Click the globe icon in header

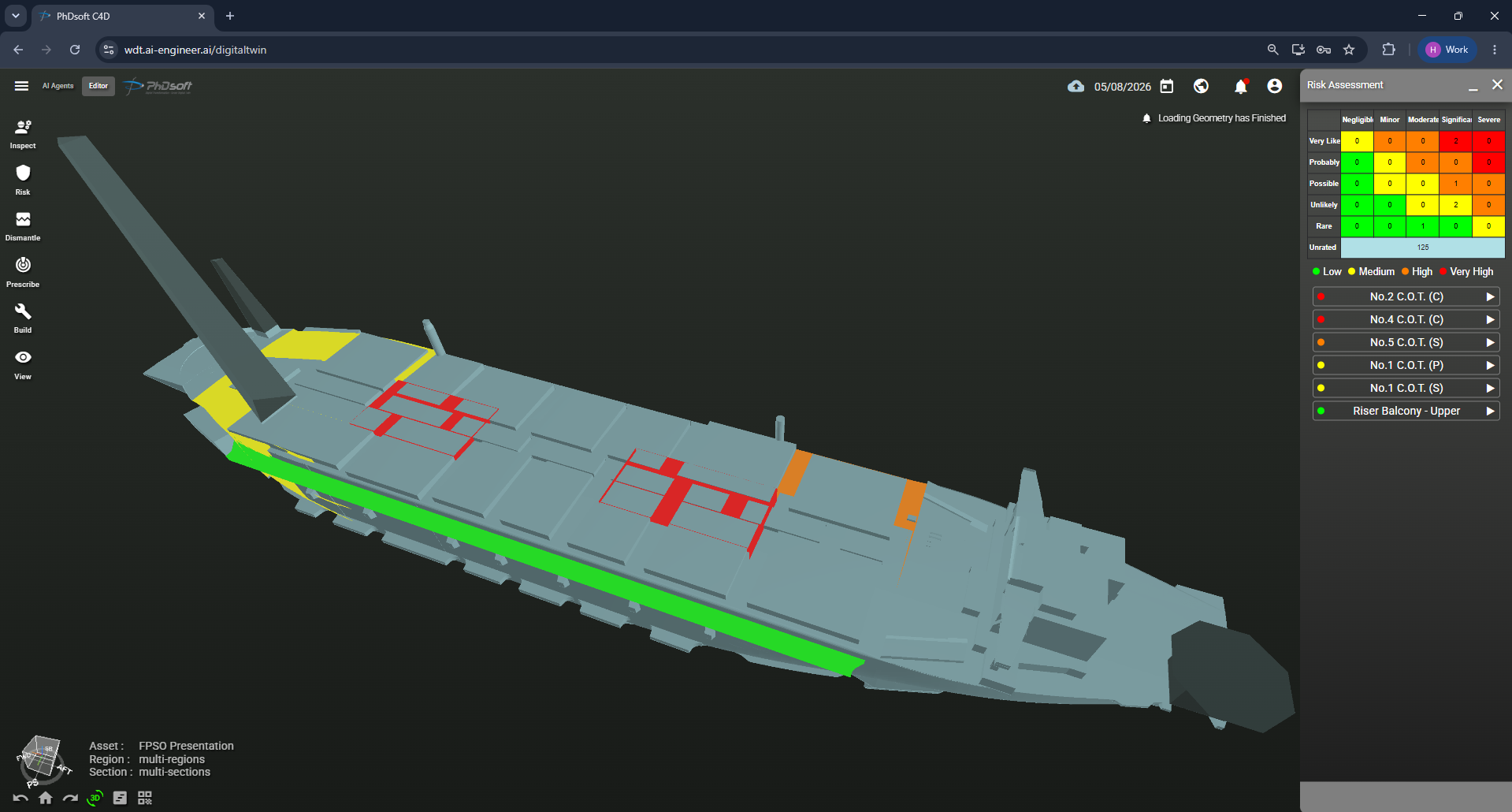1201,86
